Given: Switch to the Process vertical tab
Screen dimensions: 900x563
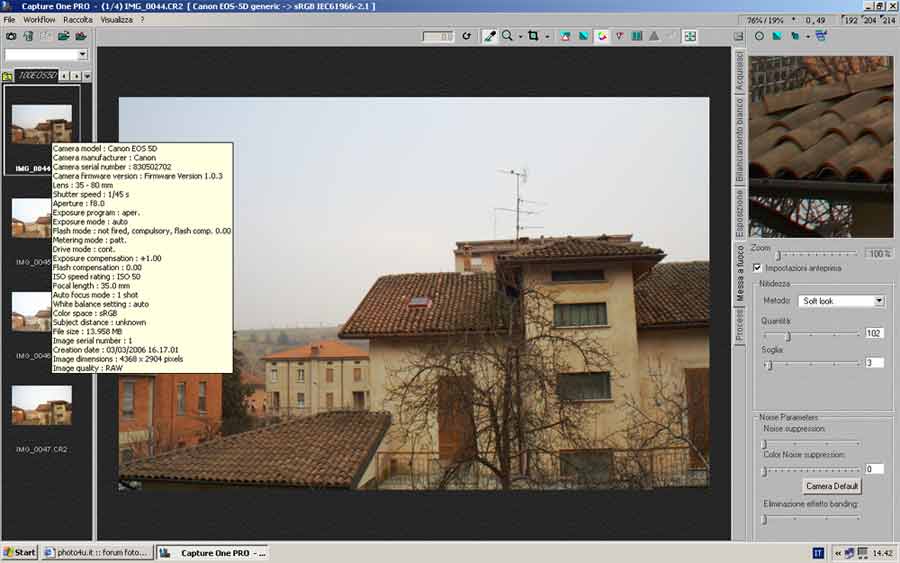Looking at the screenshot, I should 739,325.
